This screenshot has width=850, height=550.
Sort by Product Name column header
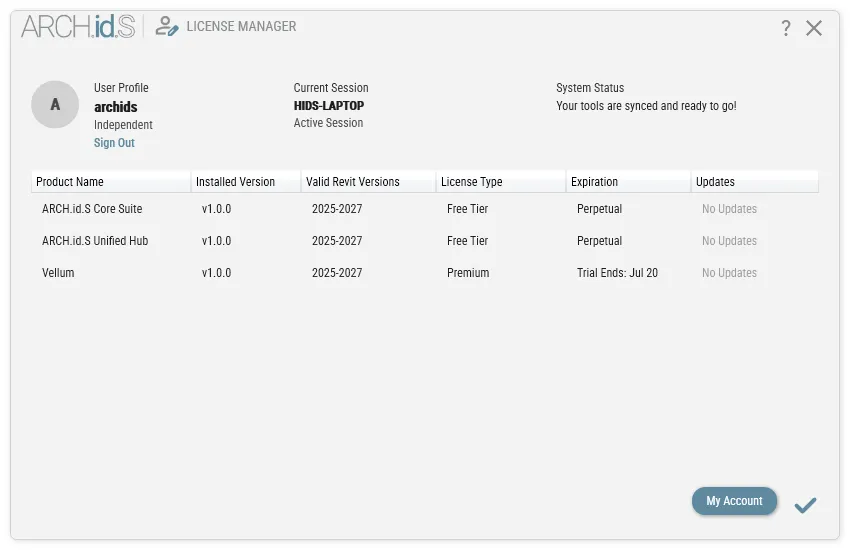click(111, 182)
